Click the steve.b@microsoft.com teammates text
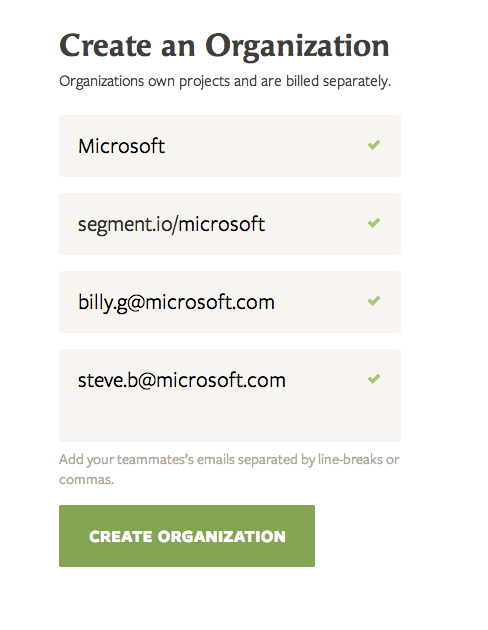The width and height of the screenshot is (488, 630). [182, 380]
